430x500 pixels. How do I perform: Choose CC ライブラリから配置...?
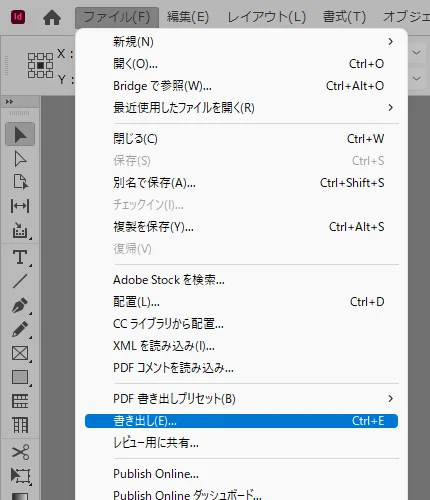241,324
